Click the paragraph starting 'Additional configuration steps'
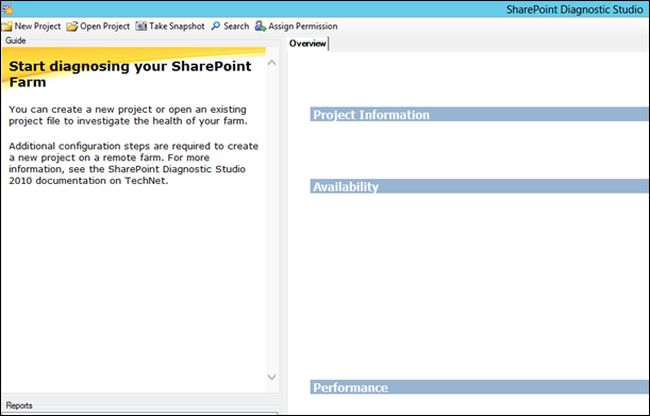 coord(133,163)
